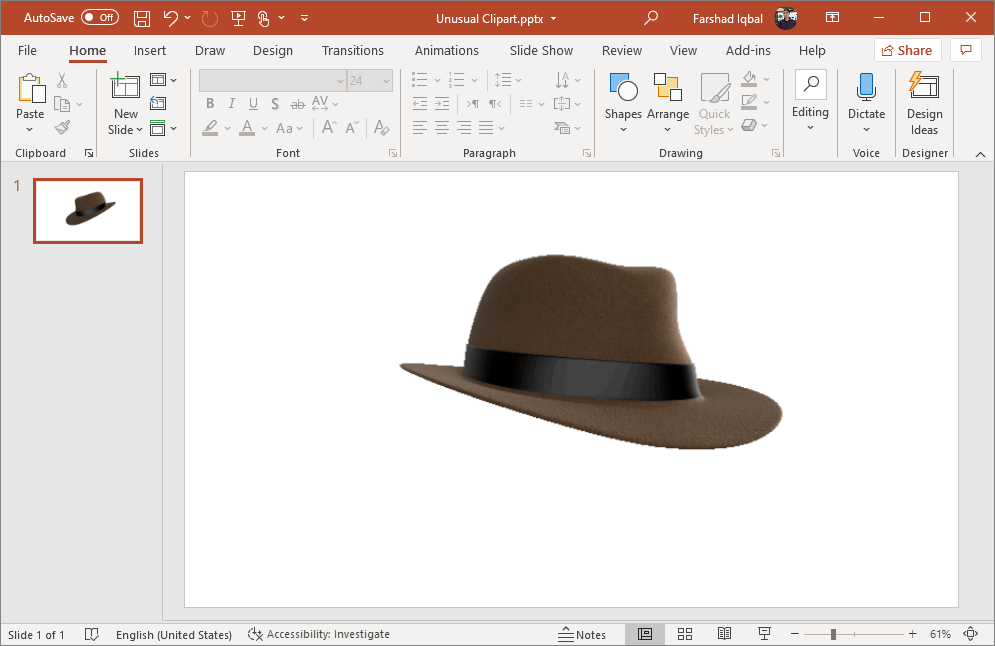Open the Design Ideas pane
The height and width of the screenshot is (646, 995).
924,103
